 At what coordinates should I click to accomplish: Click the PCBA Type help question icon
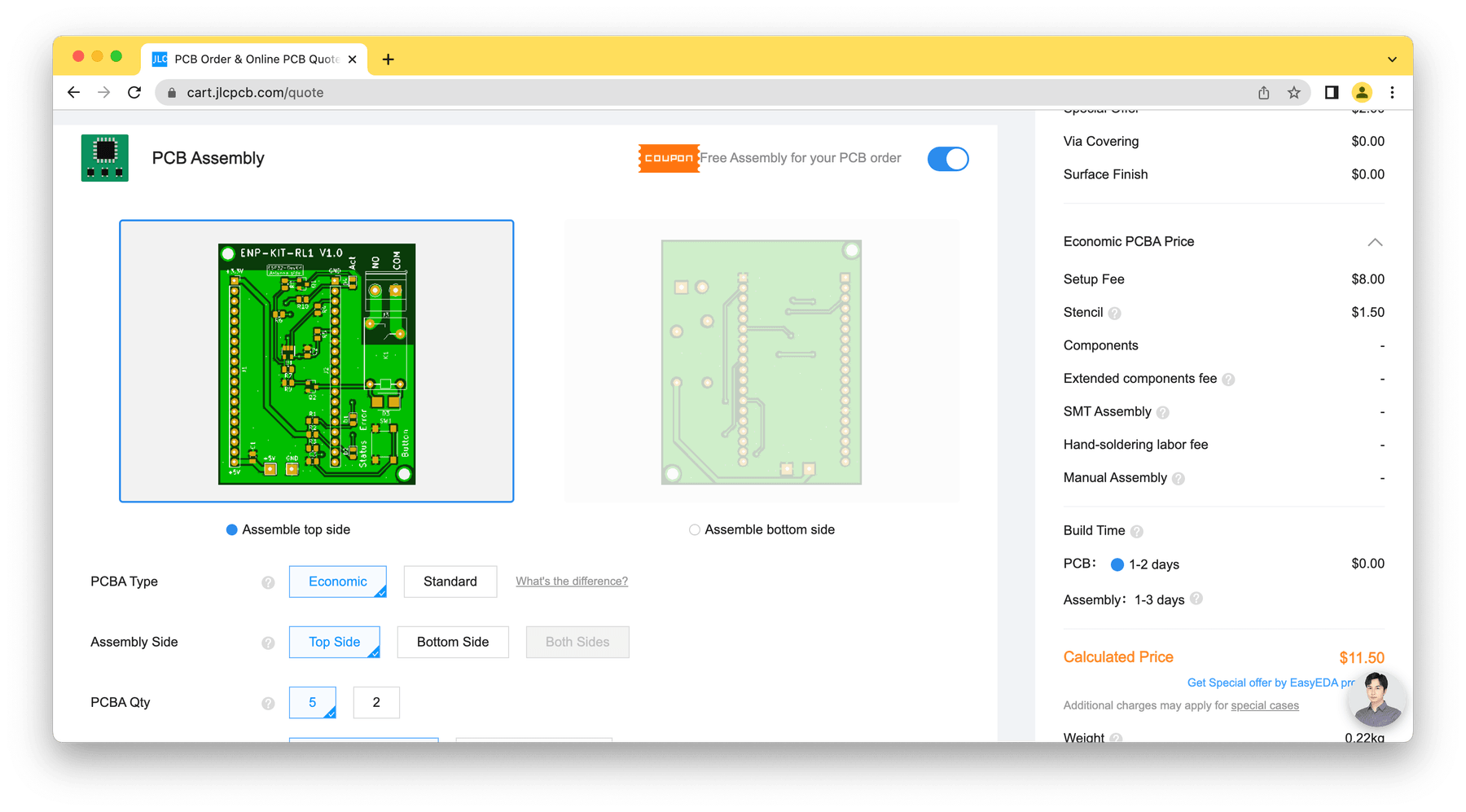[268, 582]
